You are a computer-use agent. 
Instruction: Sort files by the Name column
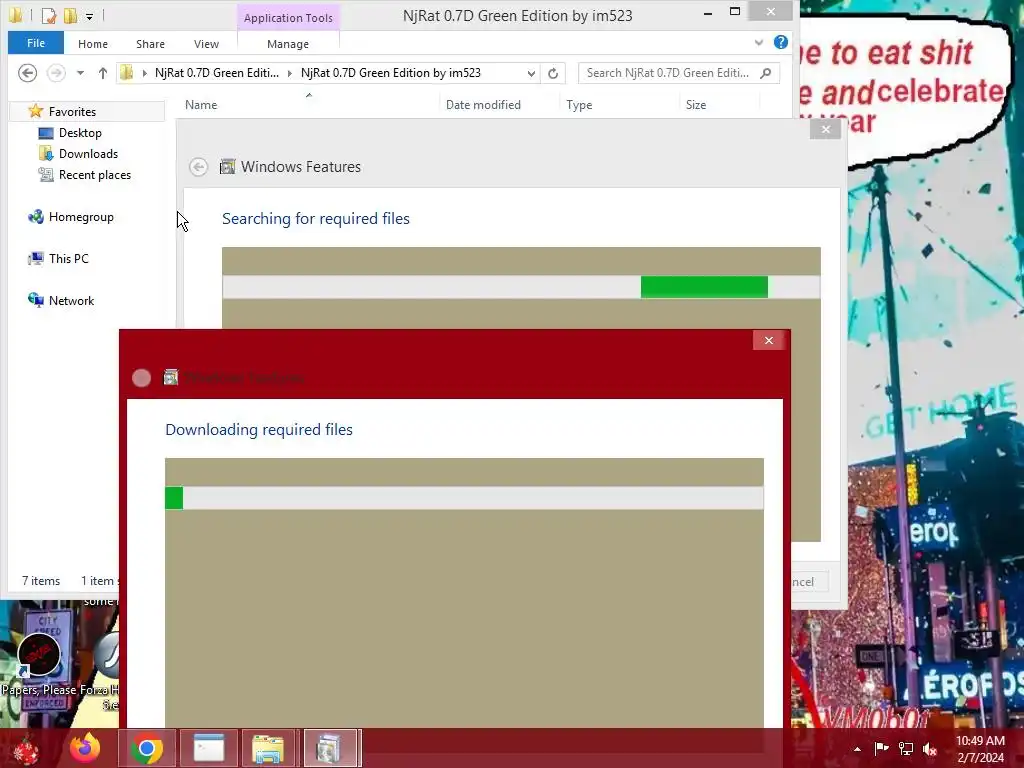tap(200, 104)
